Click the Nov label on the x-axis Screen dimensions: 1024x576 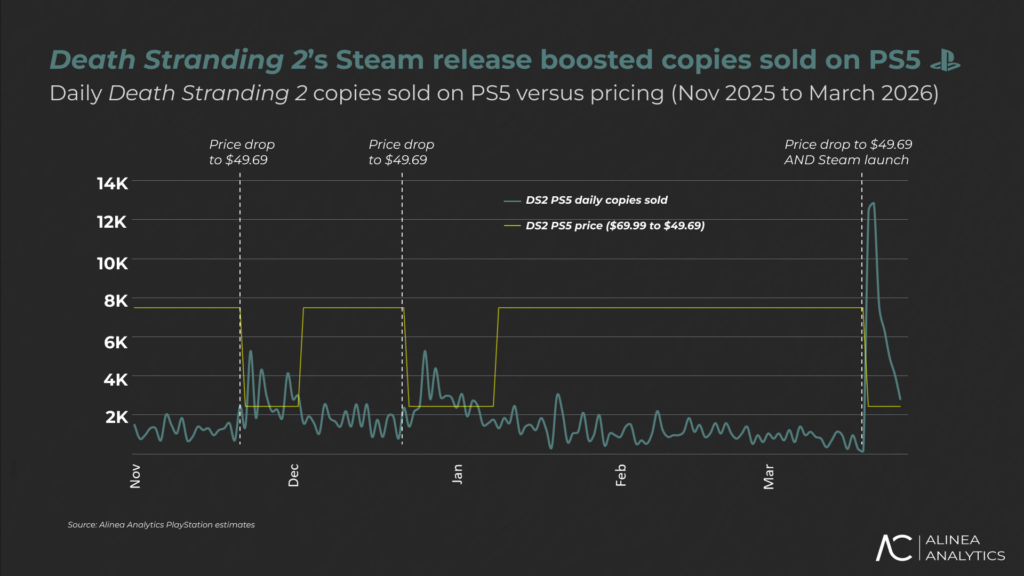[x=136, y=473]
